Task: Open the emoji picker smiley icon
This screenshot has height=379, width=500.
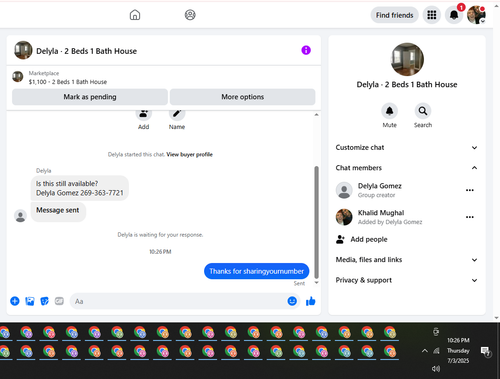Action: point(292,301)
